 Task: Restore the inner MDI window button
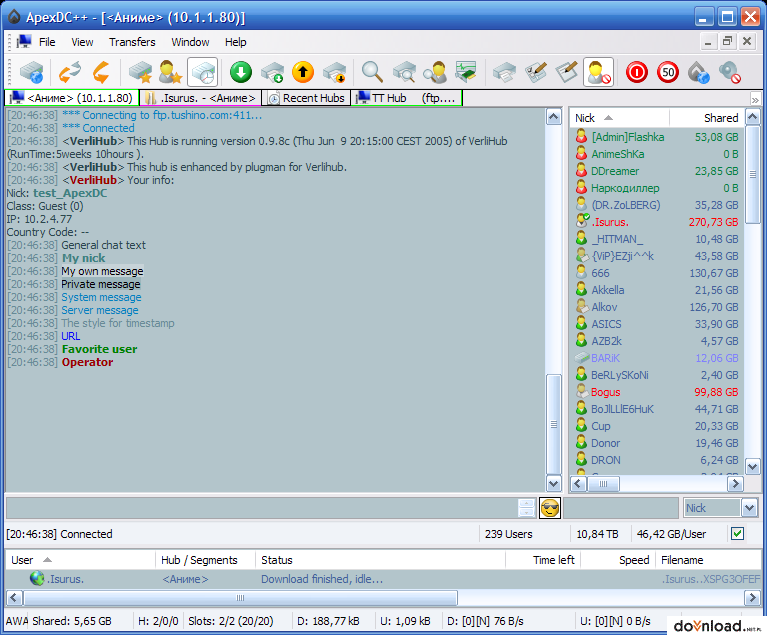[x=727, y=41]
